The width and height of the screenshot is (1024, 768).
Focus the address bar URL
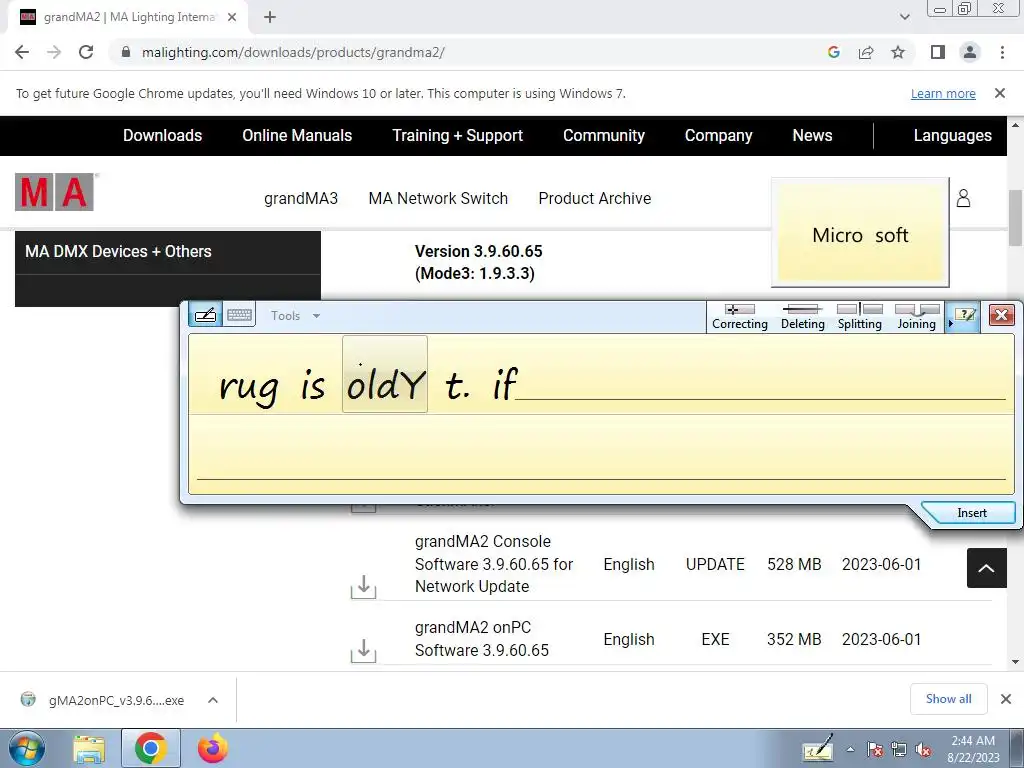293,52
